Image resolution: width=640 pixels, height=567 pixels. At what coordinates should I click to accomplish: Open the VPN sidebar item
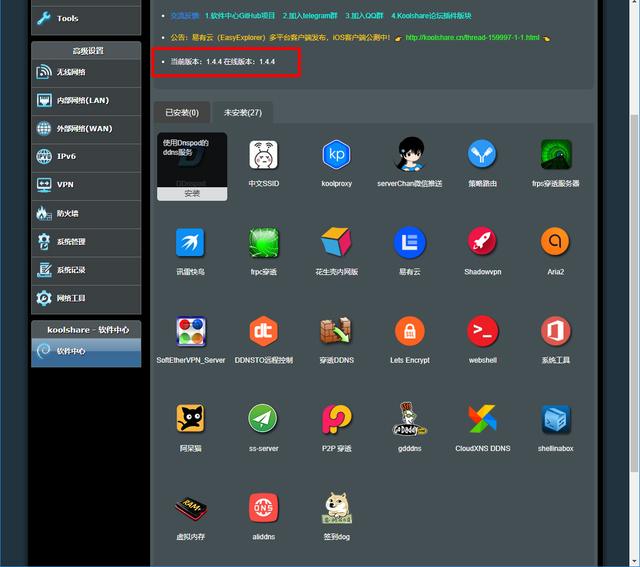pos(86,185)
